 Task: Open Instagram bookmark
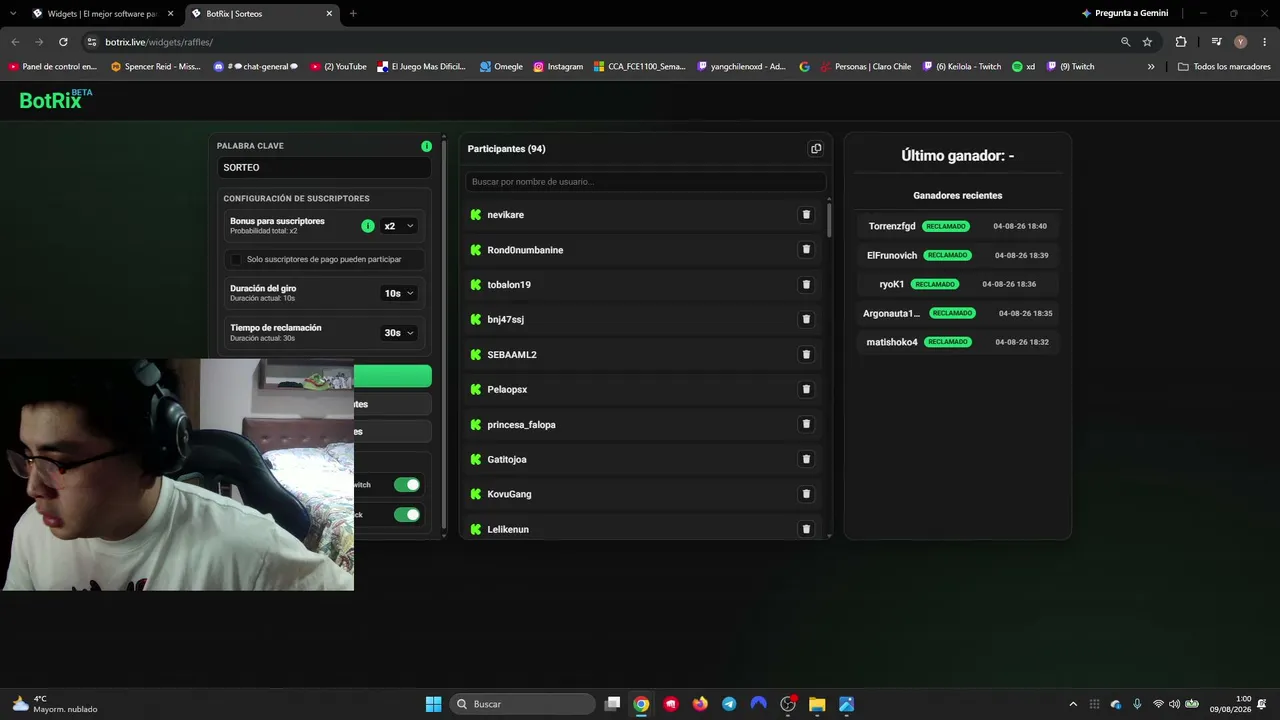click(558, 67)
